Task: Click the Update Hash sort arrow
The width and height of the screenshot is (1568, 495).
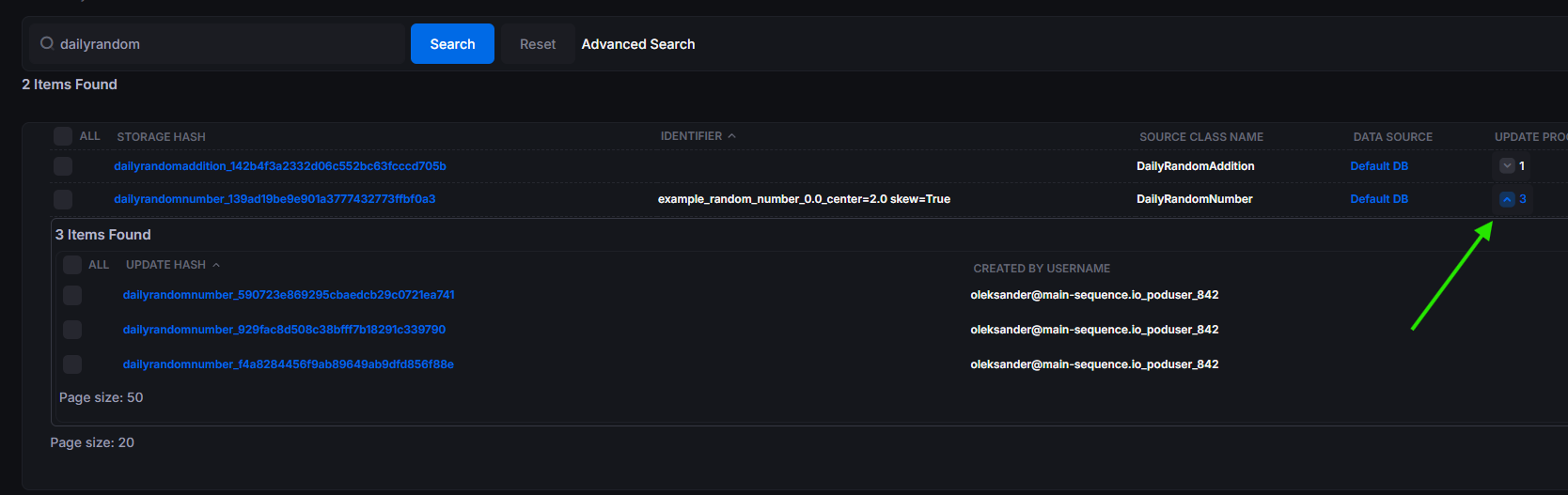Action: coord(216,265)
